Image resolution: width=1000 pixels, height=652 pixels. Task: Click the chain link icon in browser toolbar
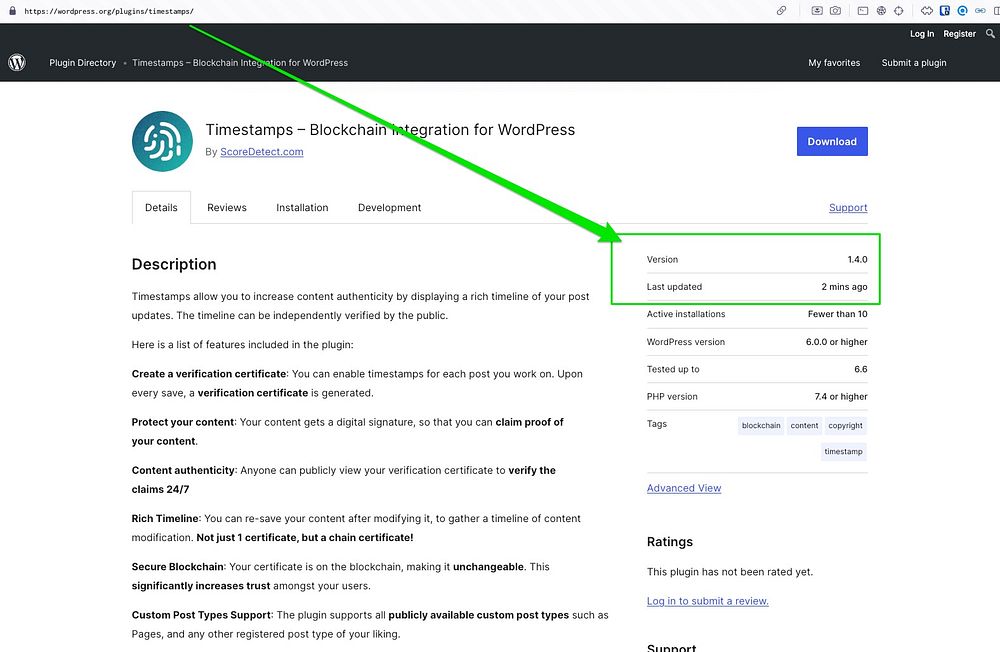pos(781,11)
